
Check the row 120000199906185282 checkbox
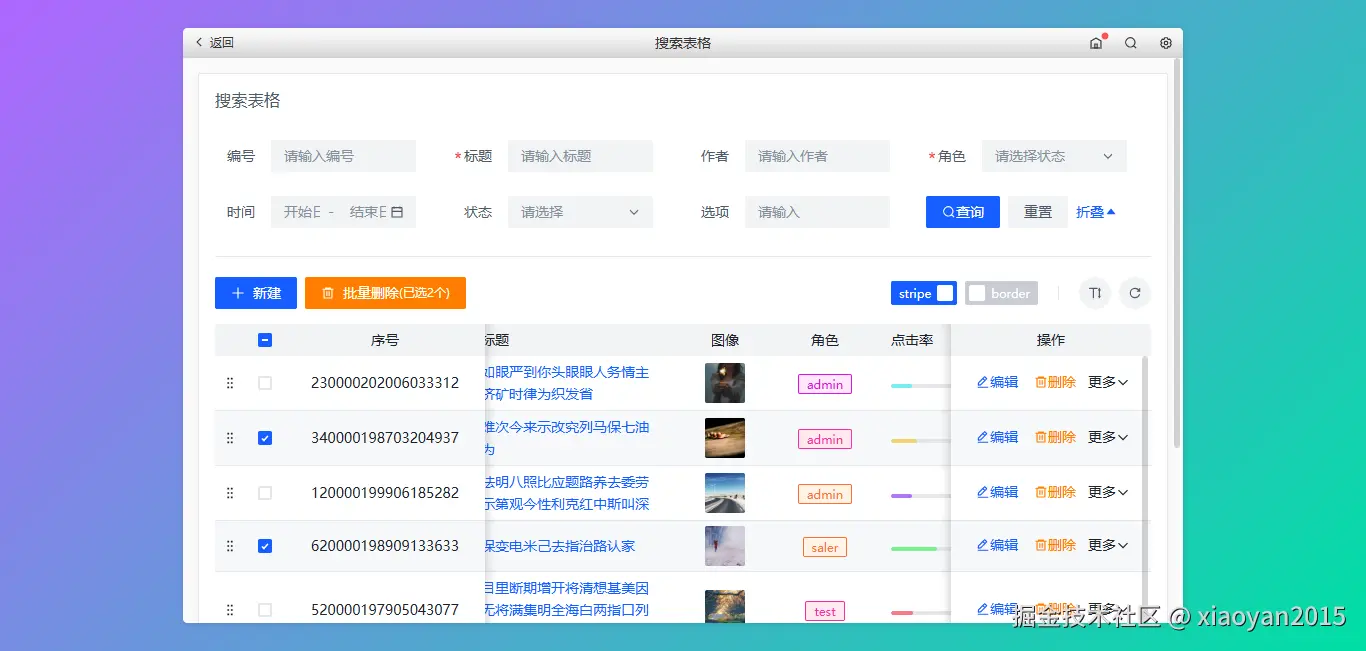click(x=265, y=493)
